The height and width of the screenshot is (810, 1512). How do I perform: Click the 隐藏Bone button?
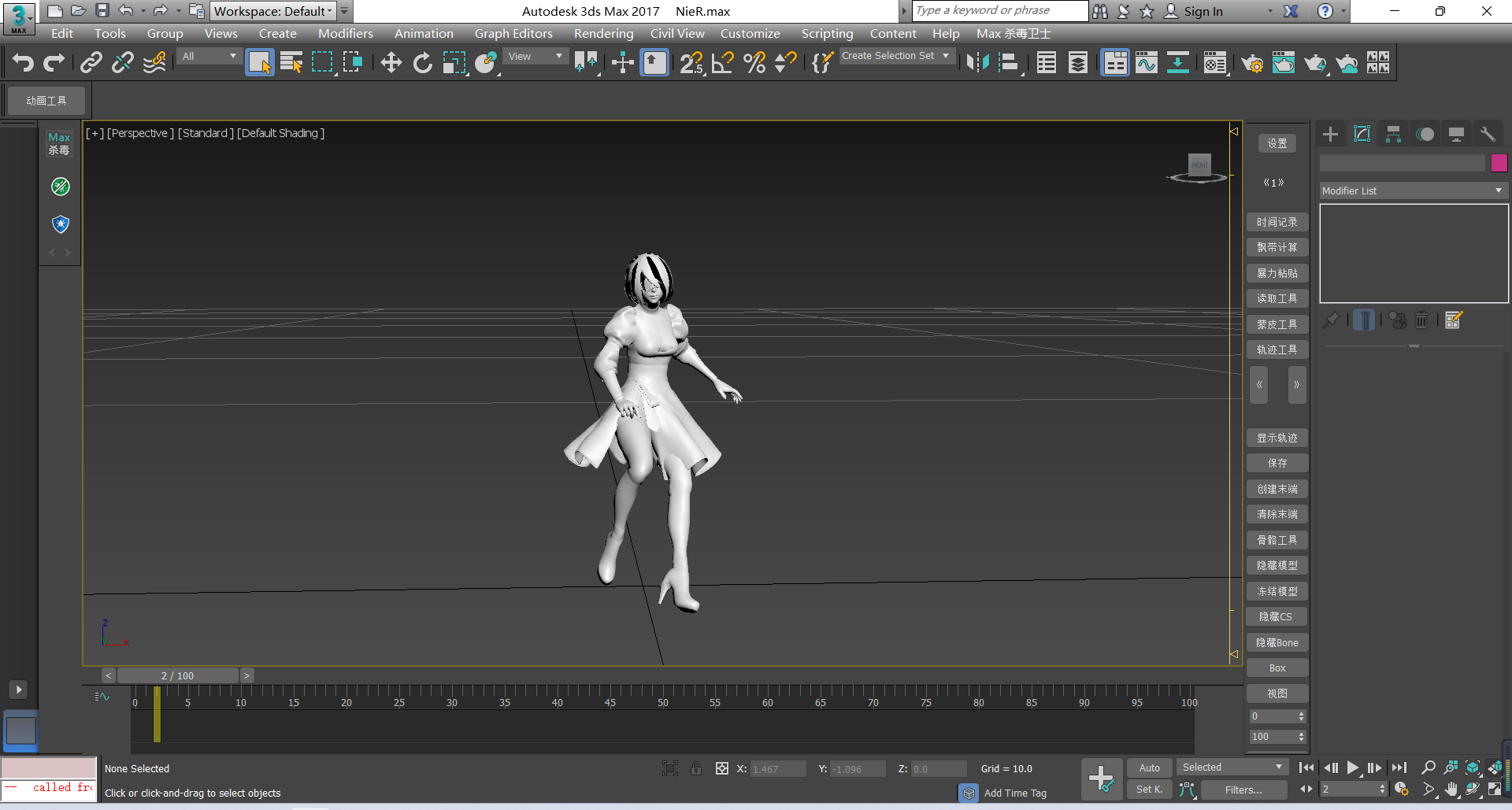(1277, 642)
